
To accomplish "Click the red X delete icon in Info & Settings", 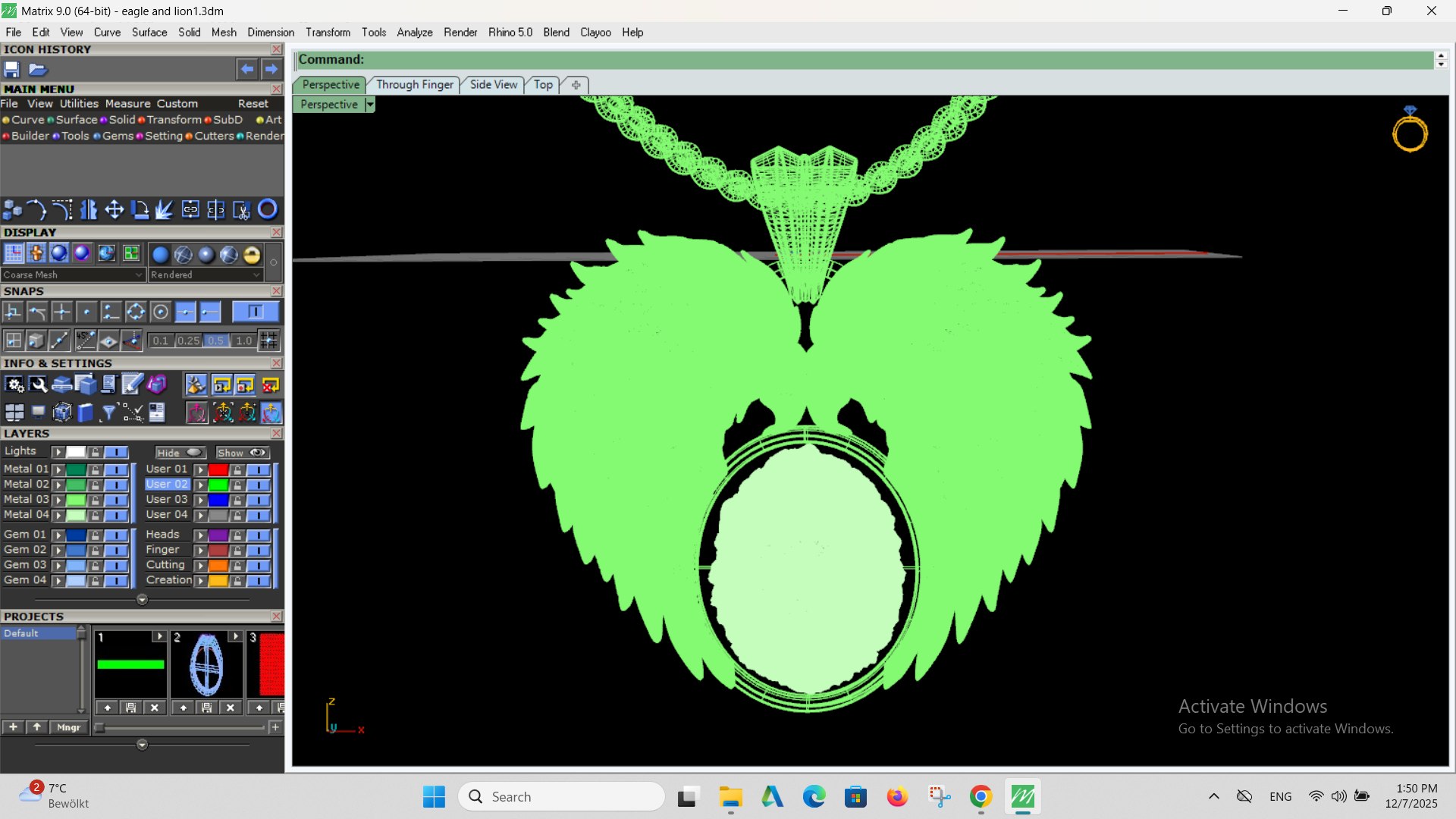I will point(271,386).
